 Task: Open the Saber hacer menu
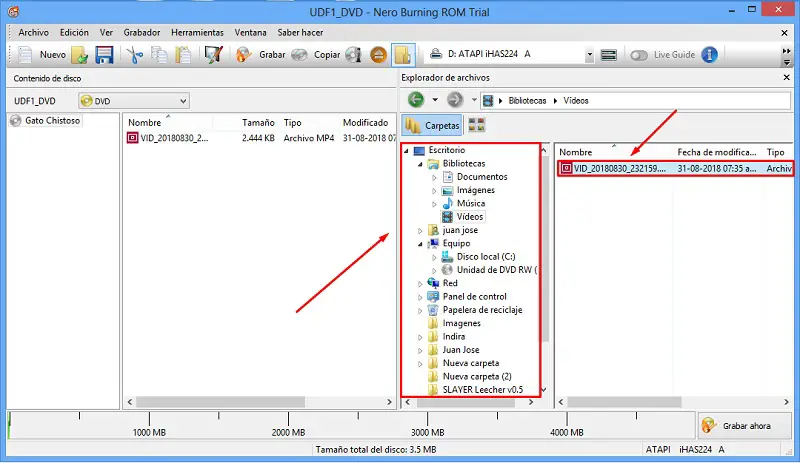point(300,32)
